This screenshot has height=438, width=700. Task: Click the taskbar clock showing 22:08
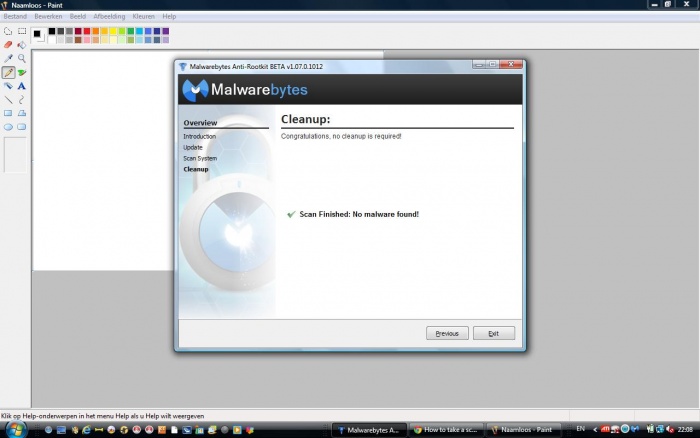tap(685, 430)
